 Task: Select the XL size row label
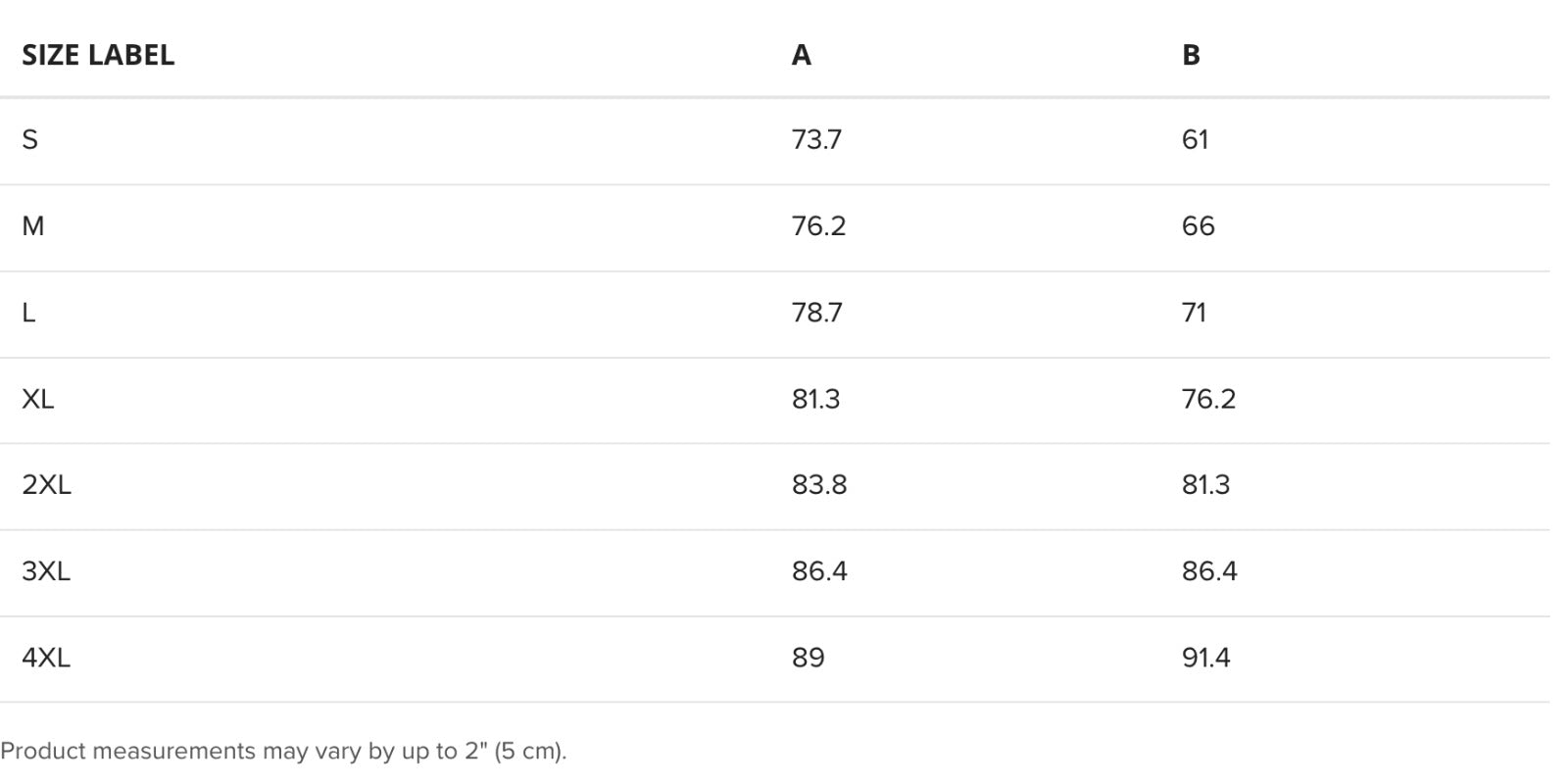(37, 399)
